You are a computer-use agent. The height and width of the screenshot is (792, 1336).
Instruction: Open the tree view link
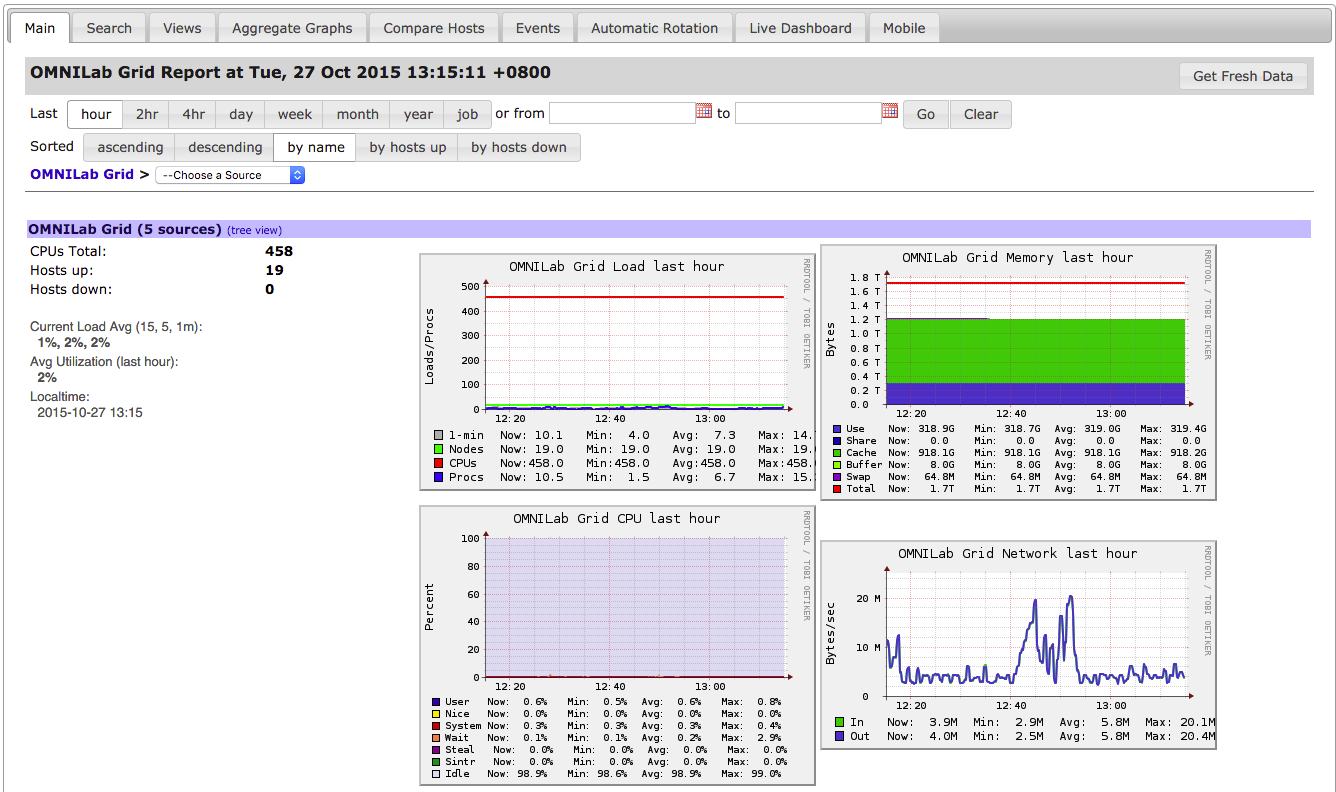(255, 230)
